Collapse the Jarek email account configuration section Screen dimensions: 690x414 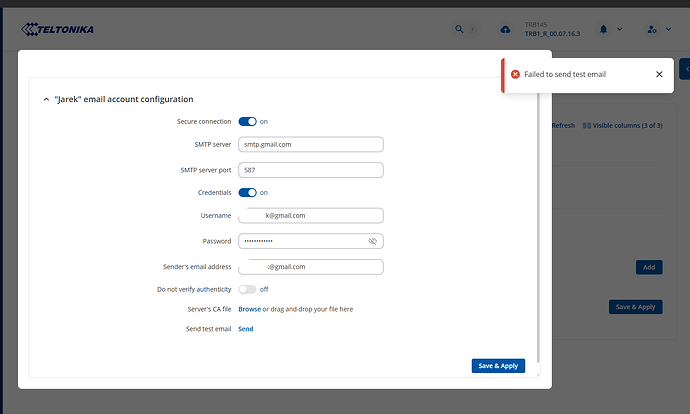coord(45,99)
